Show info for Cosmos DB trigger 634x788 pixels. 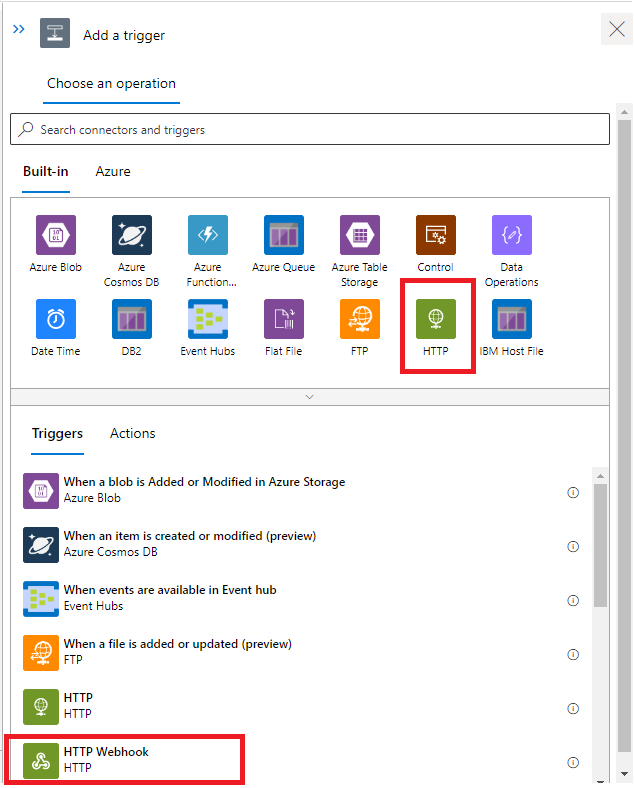click(x=573, y=546)
